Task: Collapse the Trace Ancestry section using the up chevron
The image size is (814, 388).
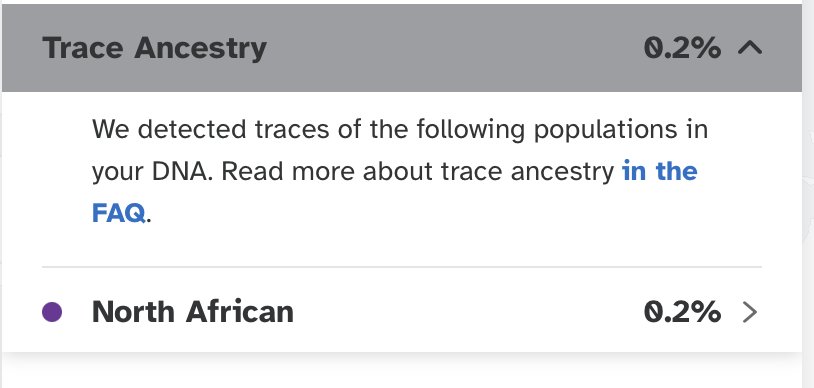Action: 750,48
